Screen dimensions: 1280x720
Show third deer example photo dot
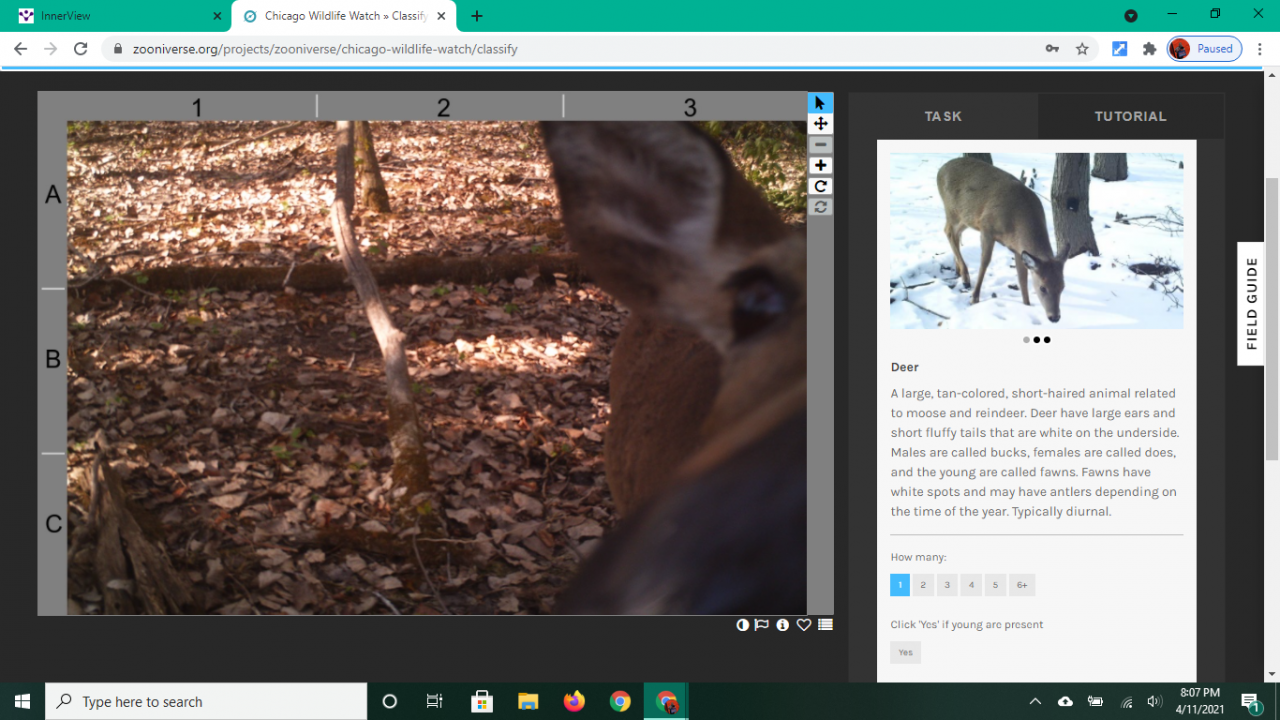1047,340
